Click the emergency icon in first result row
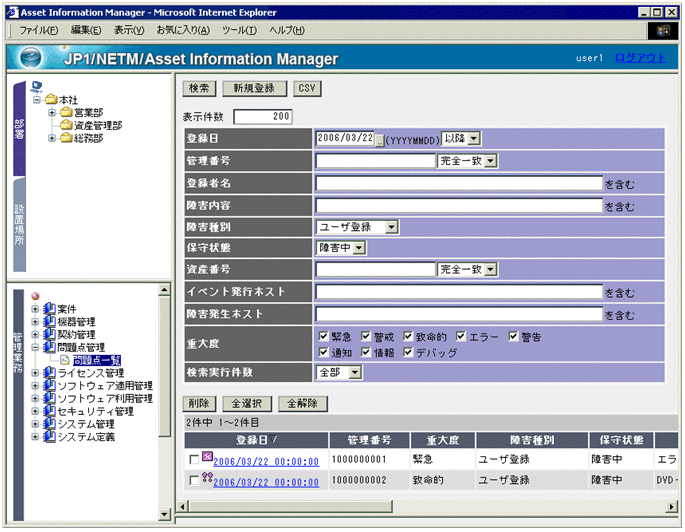The image size is (685, 532). pos(207,457)
